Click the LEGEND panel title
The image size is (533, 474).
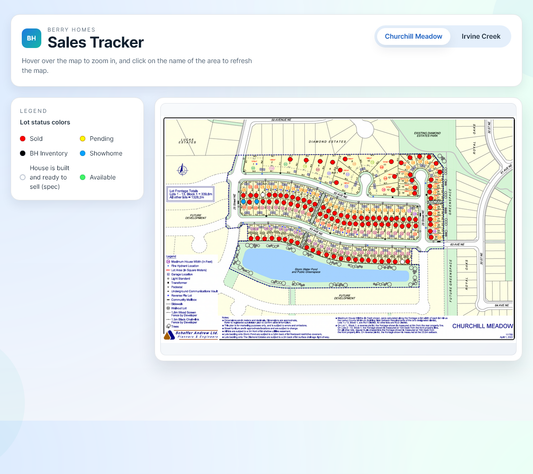(x=33, y=111)
